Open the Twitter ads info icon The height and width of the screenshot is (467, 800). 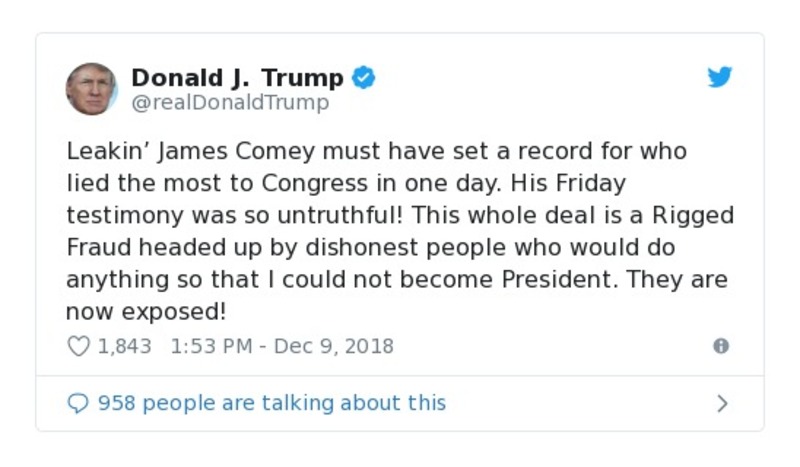pyautogui.click(x=720, y=346)
